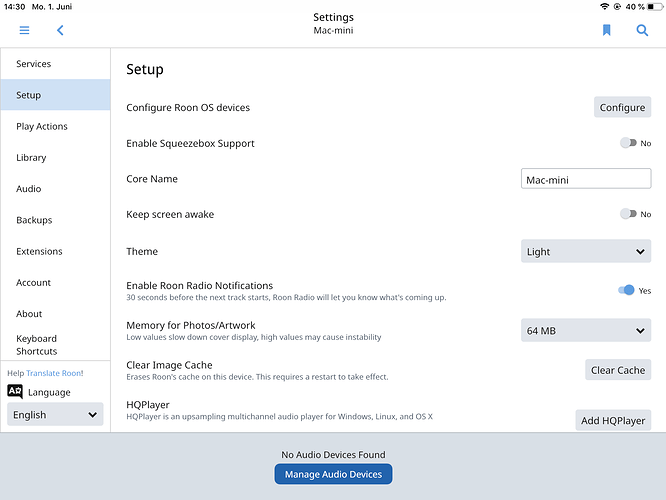Click the Clear Cache button
The image size is (666, 500).
[618, 370]
